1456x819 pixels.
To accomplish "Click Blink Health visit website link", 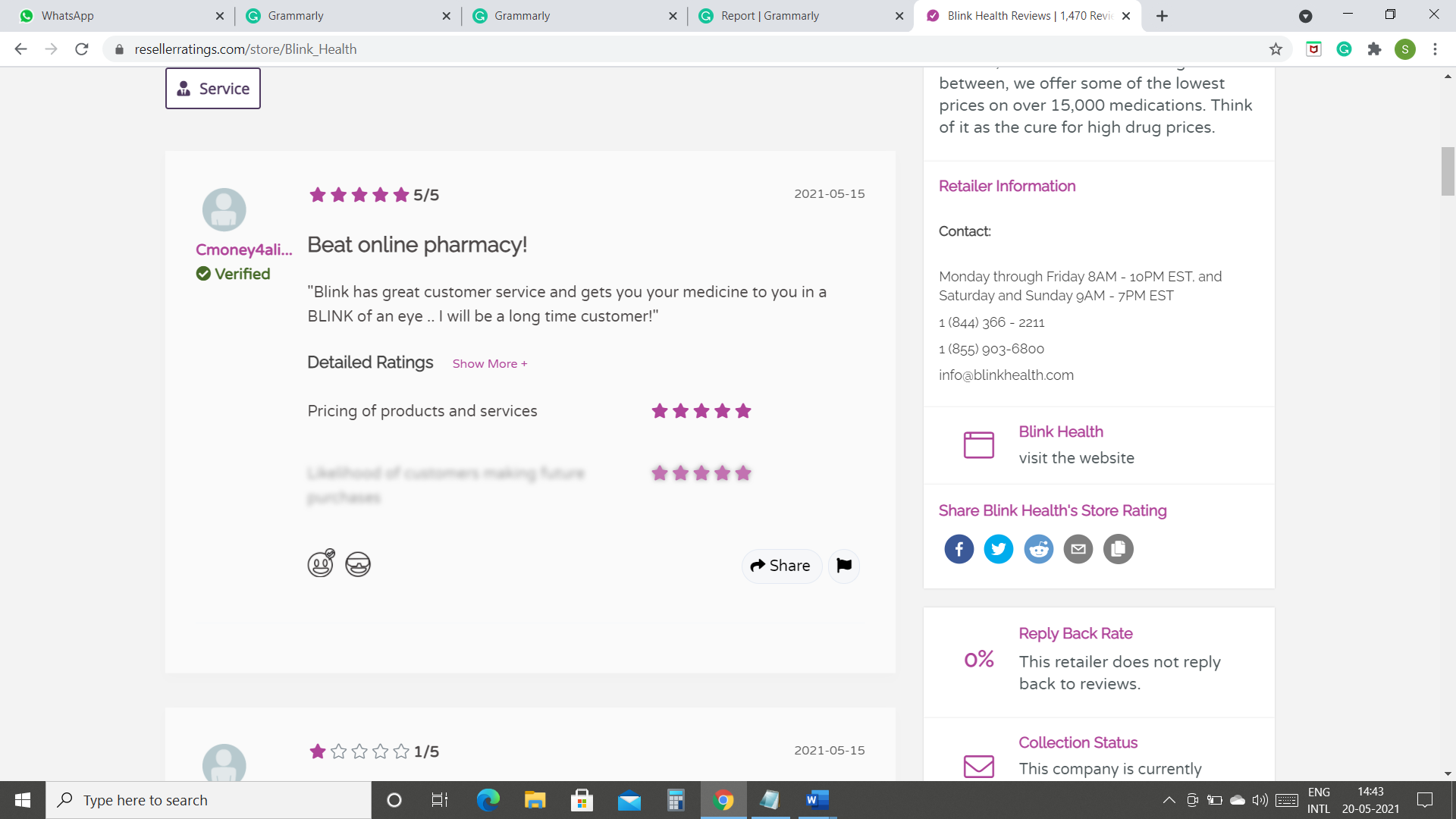I will (x=1076, y=458).
